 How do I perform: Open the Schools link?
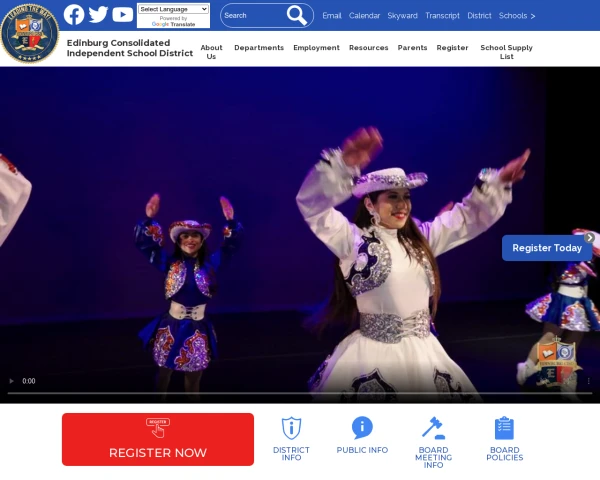513,16
